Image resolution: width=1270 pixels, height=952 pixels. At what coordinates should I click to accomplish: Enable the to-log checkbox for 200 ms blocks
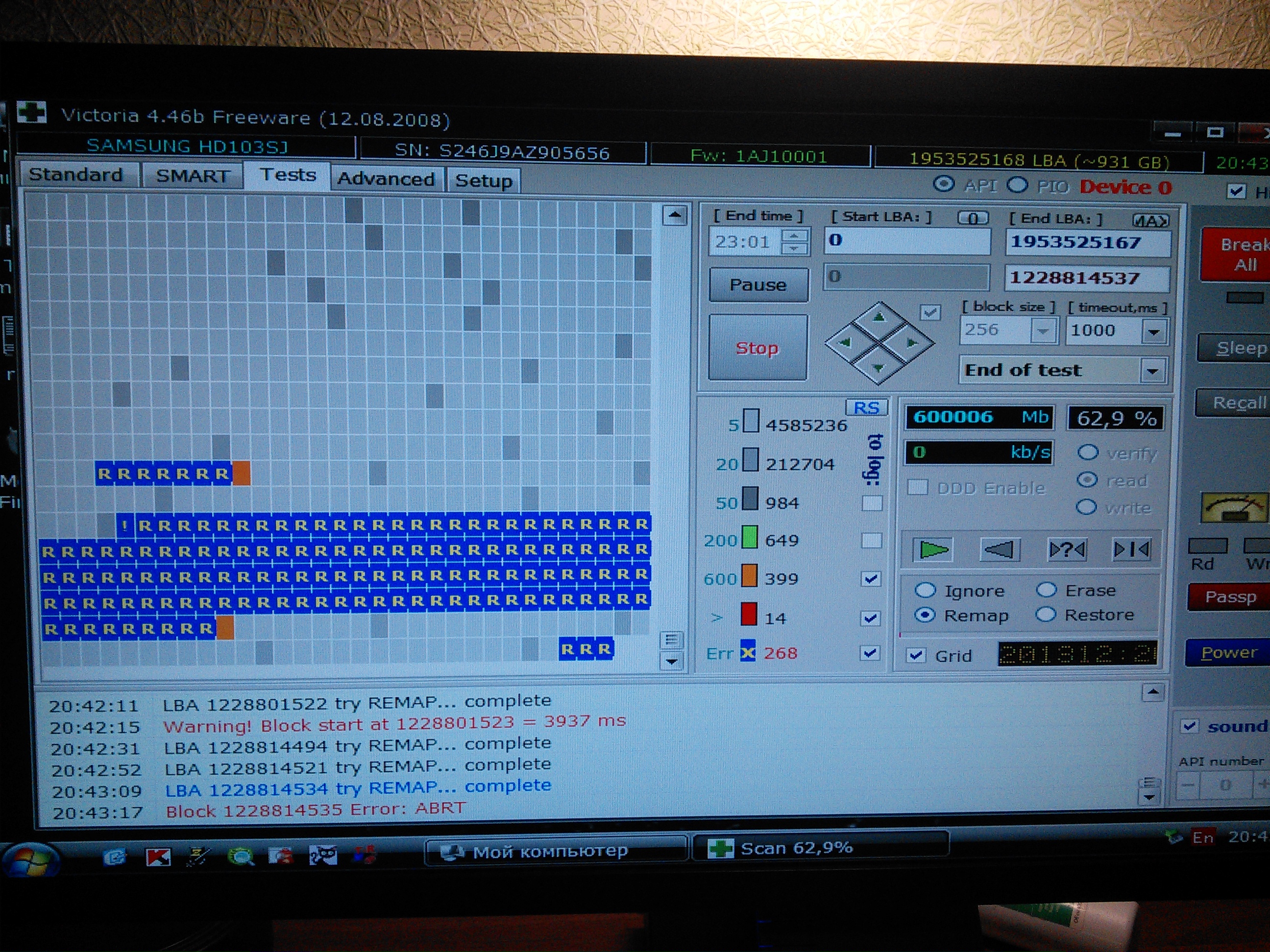872,541
